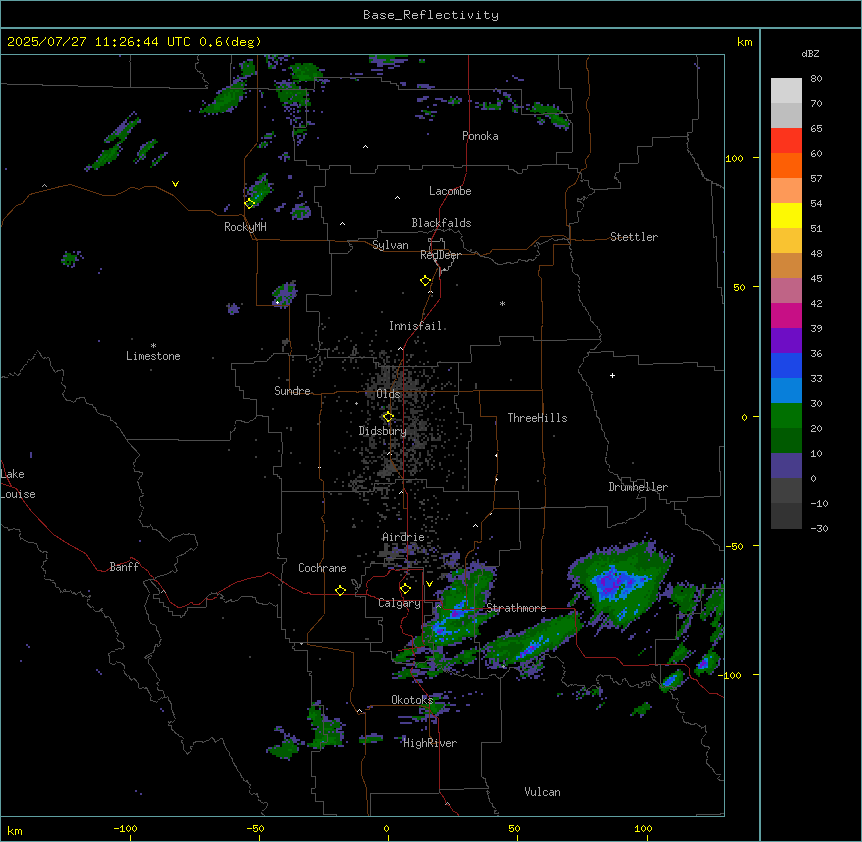The height and width of the screenshot is (842, 862).
Task: Click the Sundre label
Action: [292, 391]
